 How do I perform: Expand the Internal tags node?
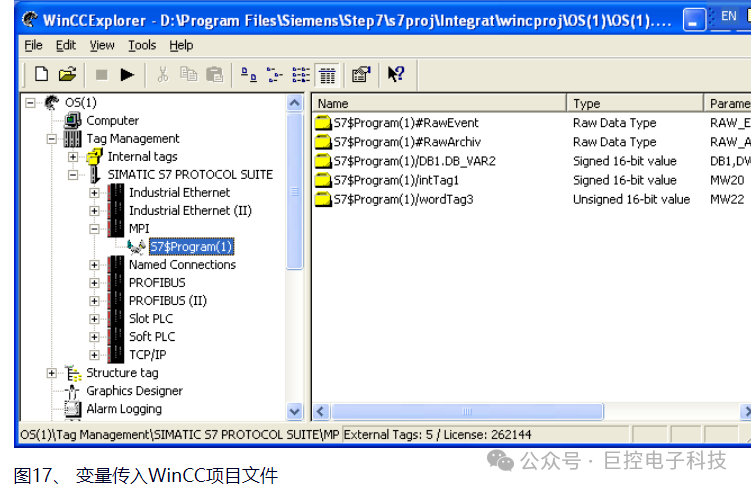73,157
